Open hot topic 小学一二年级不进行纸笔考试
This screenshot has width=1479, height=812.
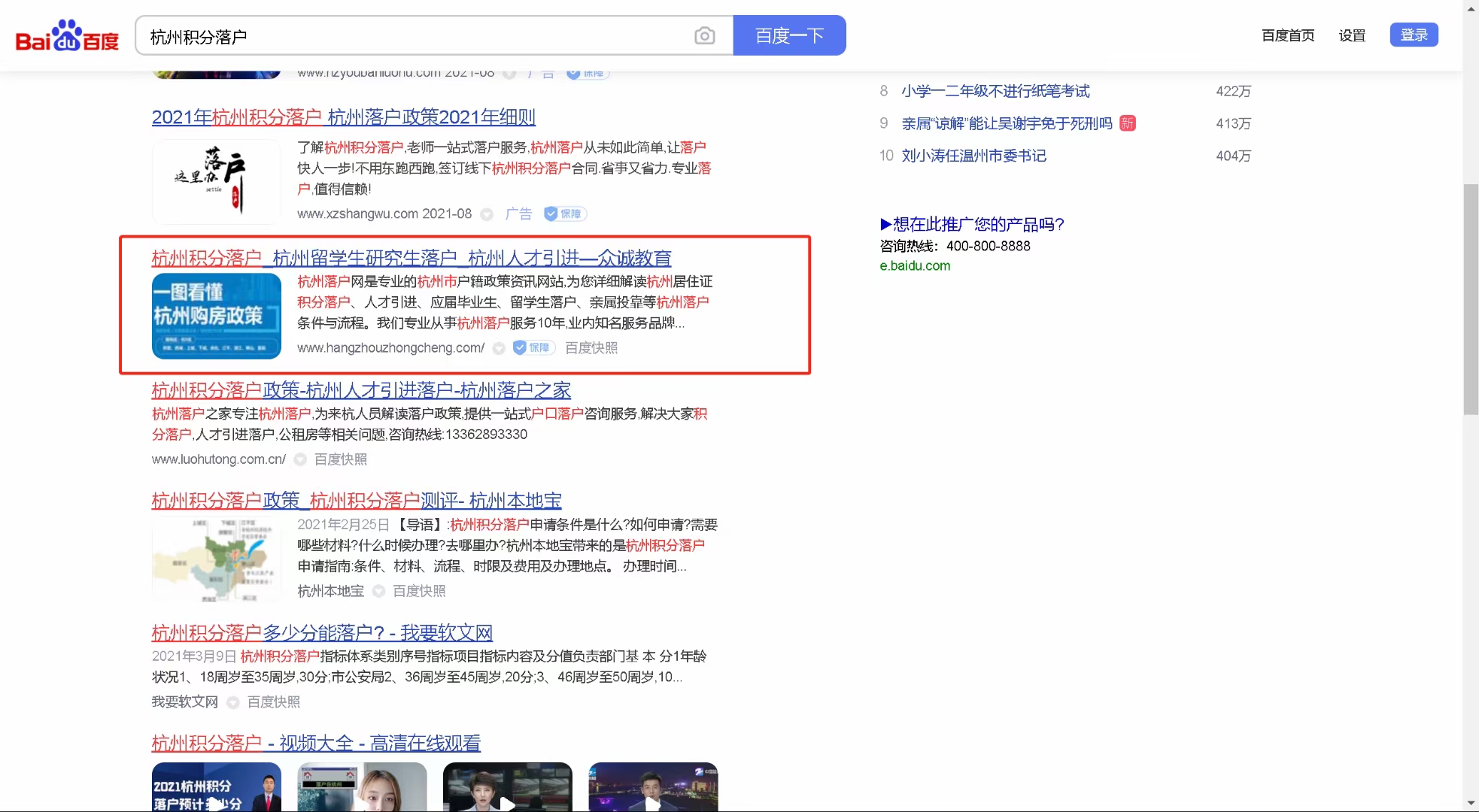[x=995, y=91]
